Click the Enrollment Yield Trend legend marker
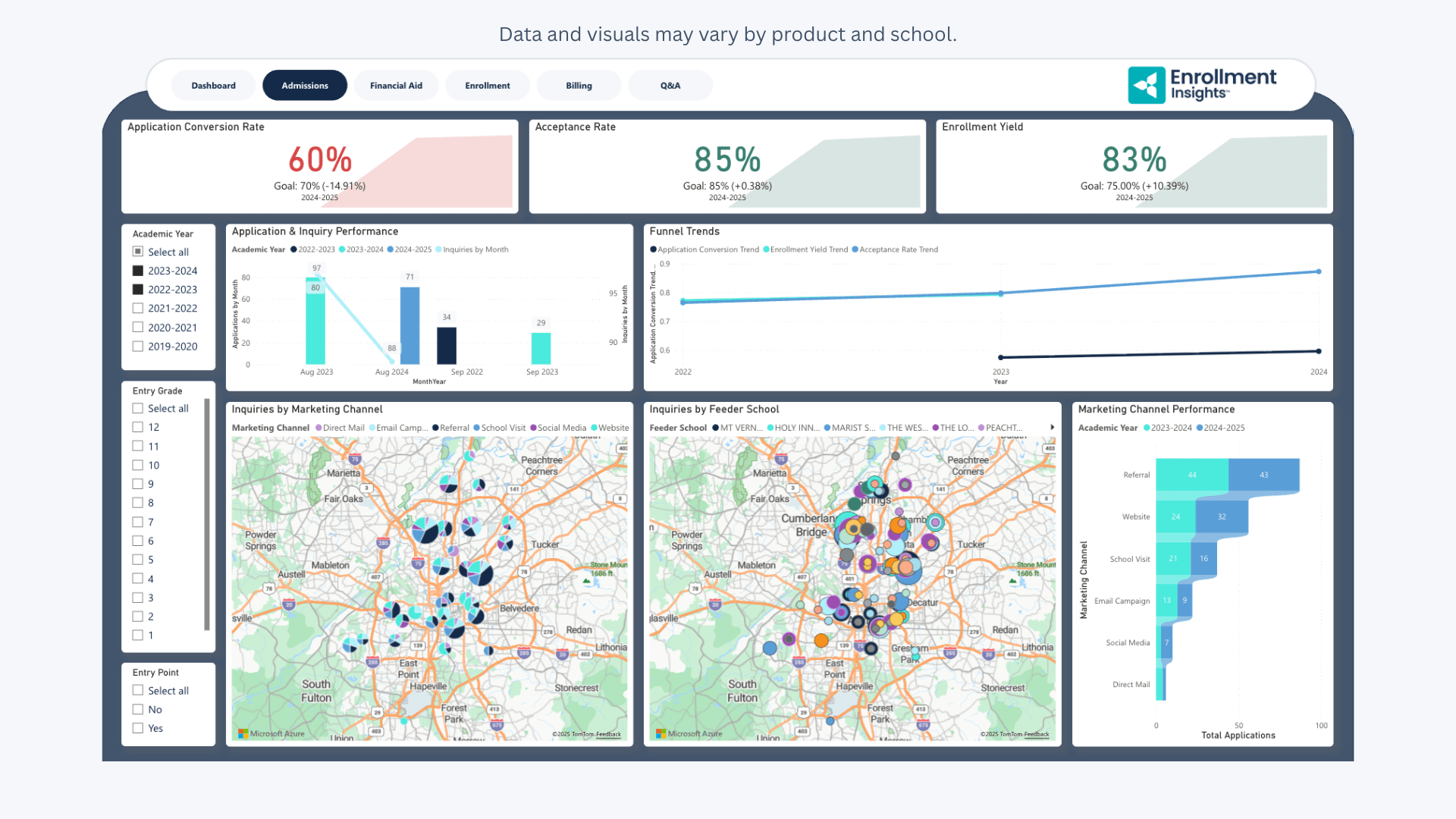The width and height of the screenshot is (1456, 819). (x=766, y=249)
